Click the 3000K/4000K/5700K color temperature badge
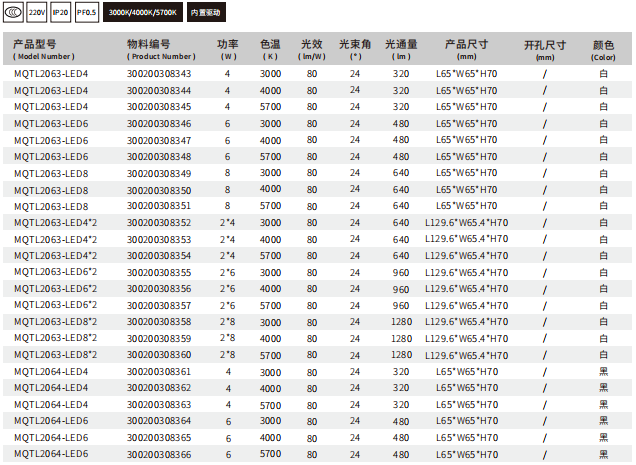Screen dimensions: 636x465 (x=143, y=12)
